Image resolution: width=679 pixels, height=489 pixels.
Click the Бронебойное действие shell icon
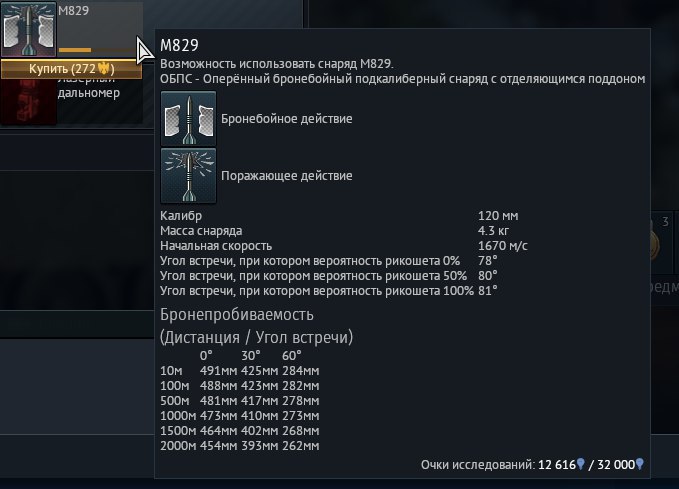pyautogui.click(x=188, y=118)
